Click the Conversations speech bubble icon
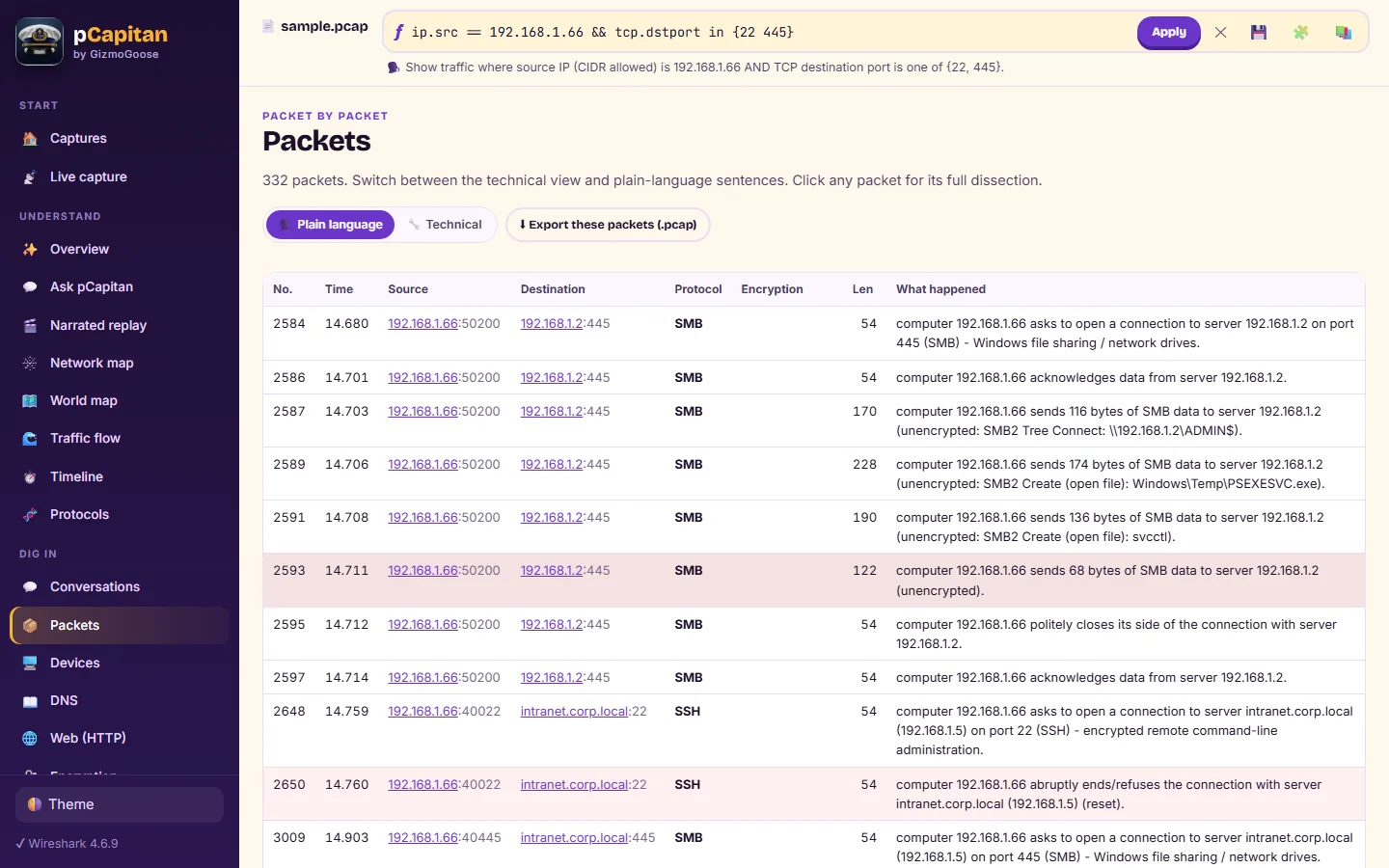Image resolution: width=1389 pixels, height=868 pixels. click(x=30, y=587)
